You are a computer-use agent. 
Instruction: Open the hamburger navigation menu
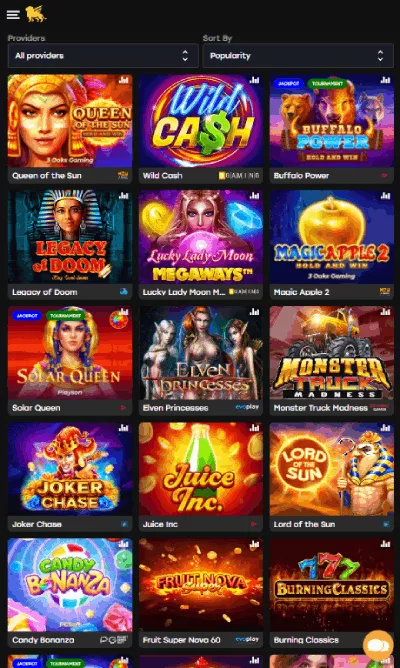(13, 14)
